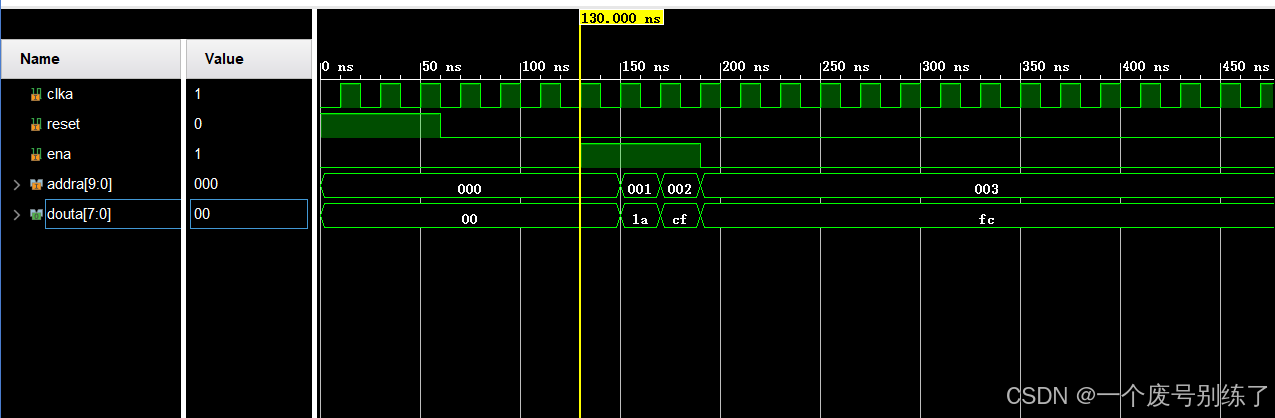Click the 130.000 ns cursor marker

click(621, 18)
